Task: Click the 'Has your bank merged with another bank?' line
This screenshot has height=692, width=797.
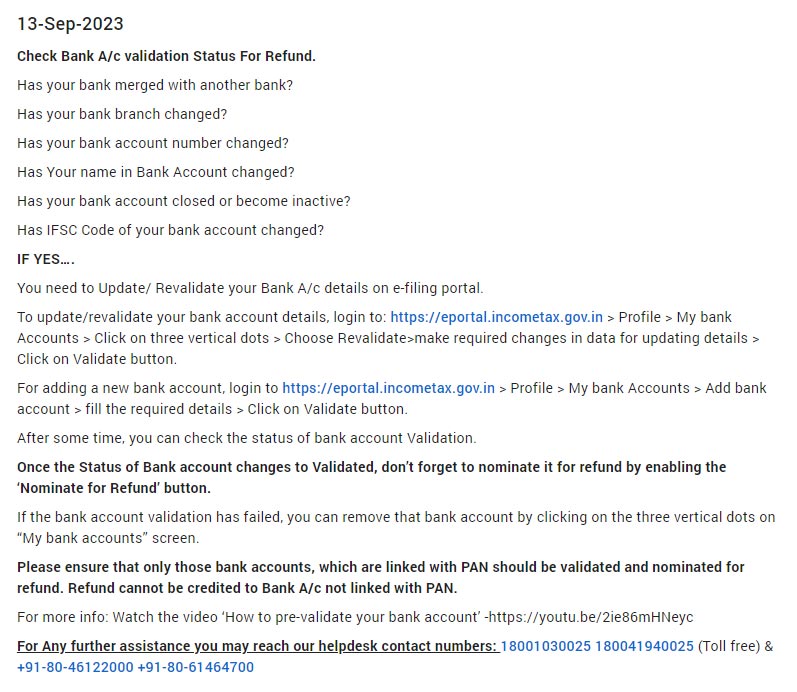Action: tap(155, 85)
